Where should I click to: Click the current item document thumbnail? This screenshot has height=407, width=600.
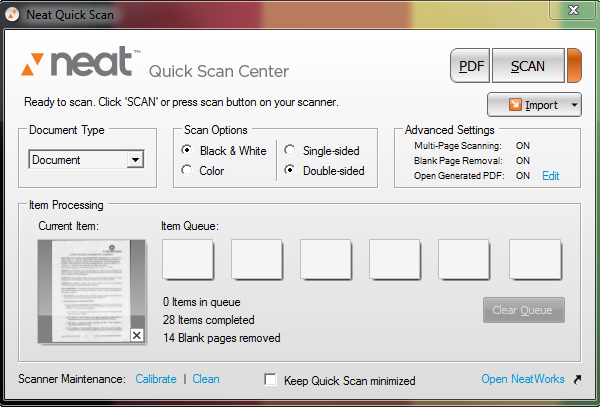pos(91,291)
